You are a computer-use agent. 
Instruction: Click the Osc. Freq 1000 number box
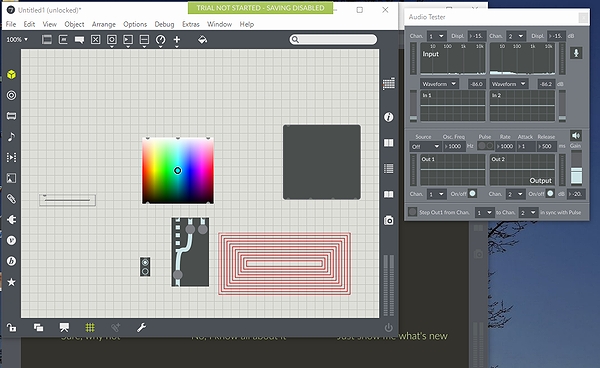454,146
